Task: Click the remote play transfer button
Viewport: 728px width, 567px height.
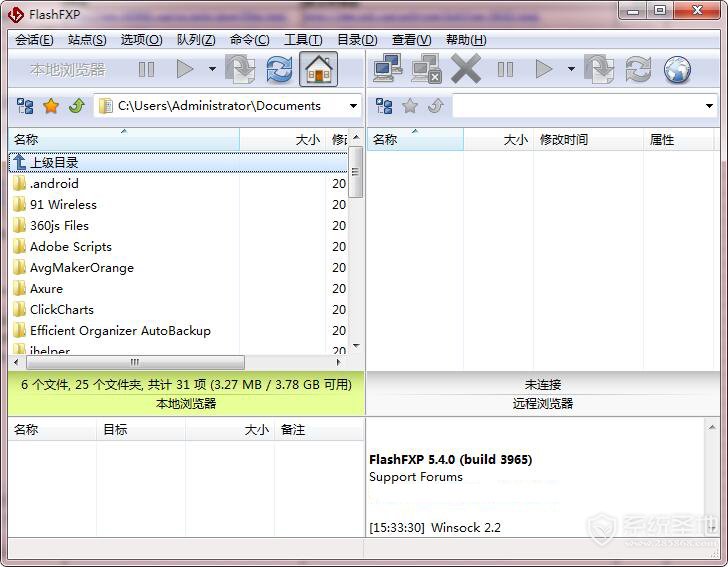Action: pyautogui.click(x=544, y=69)
